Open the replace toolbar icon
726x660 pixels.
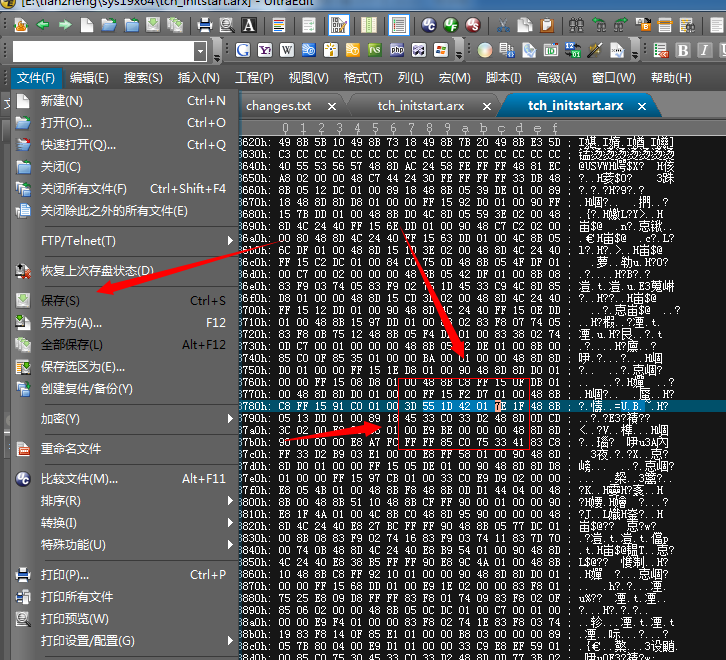[643, 25]
